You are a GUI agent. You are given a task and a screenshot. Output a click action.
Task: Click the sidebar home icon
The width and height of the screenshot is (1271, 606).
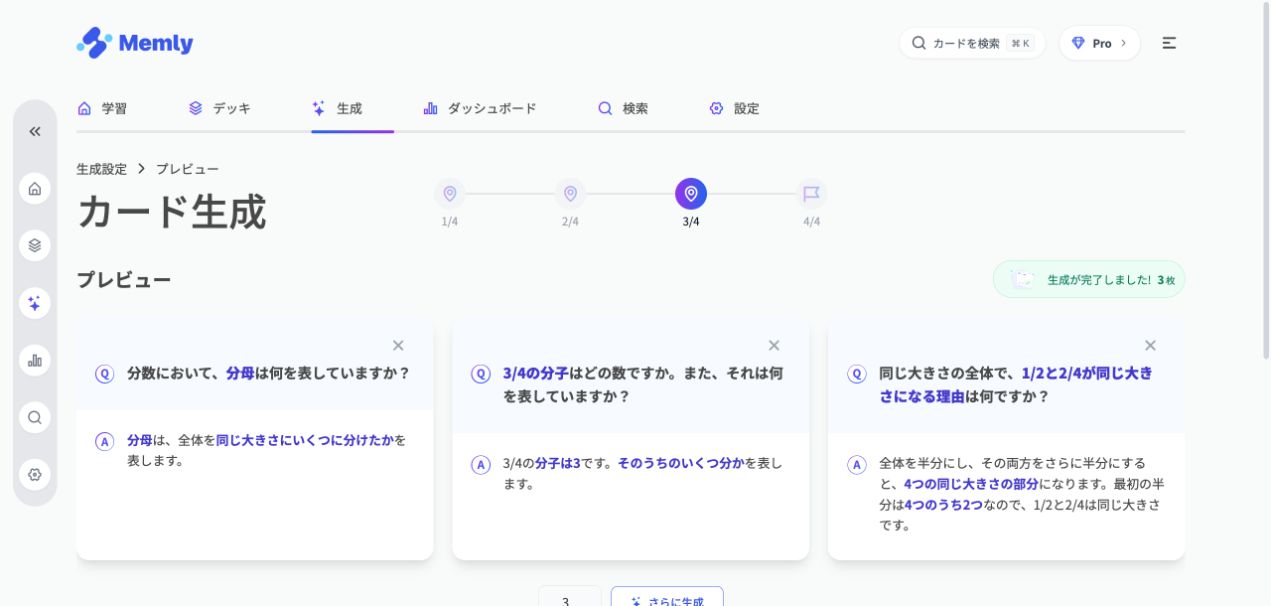click(x=35, y=188)
